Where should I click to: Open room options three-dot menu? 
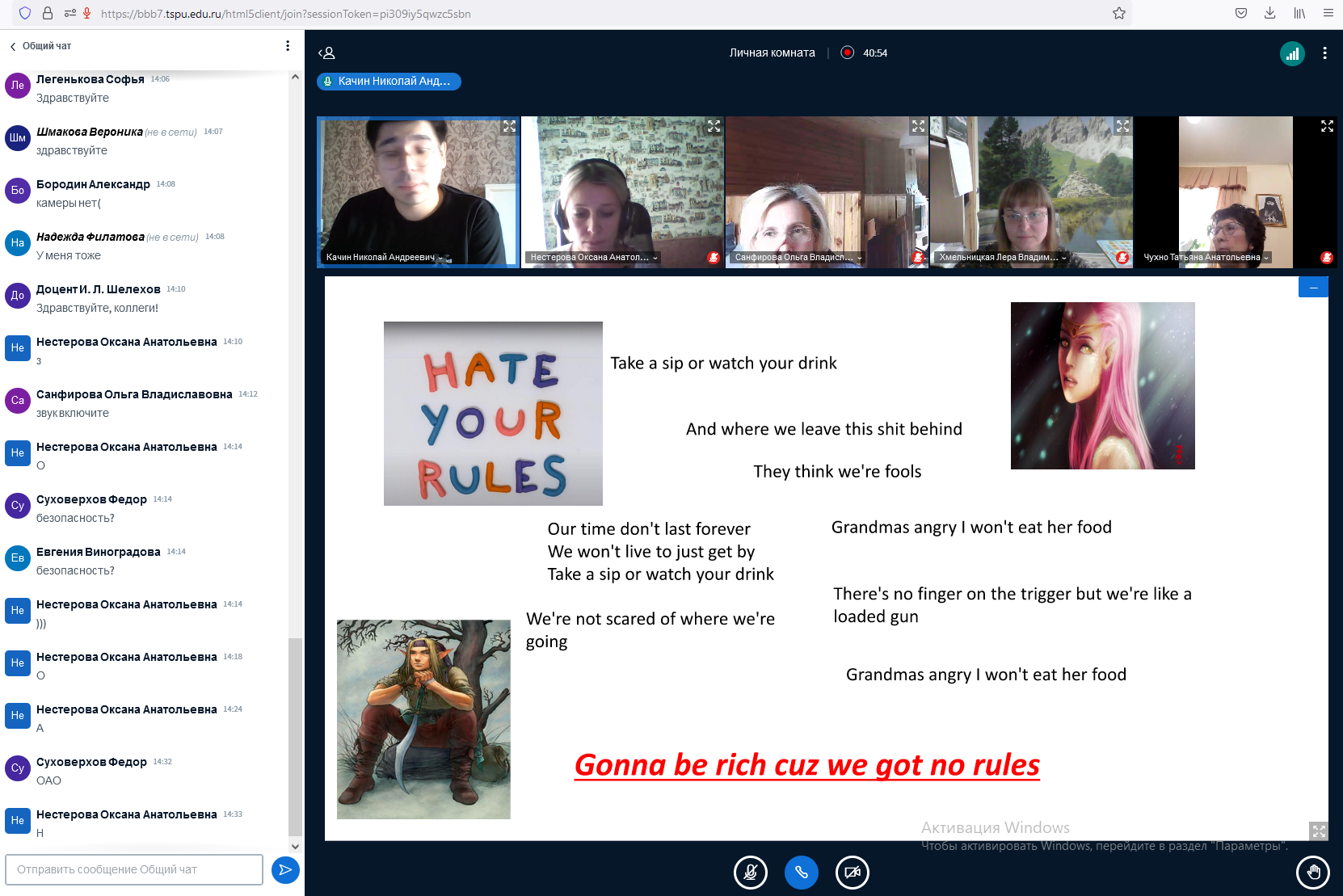[x=1324, y=53]
